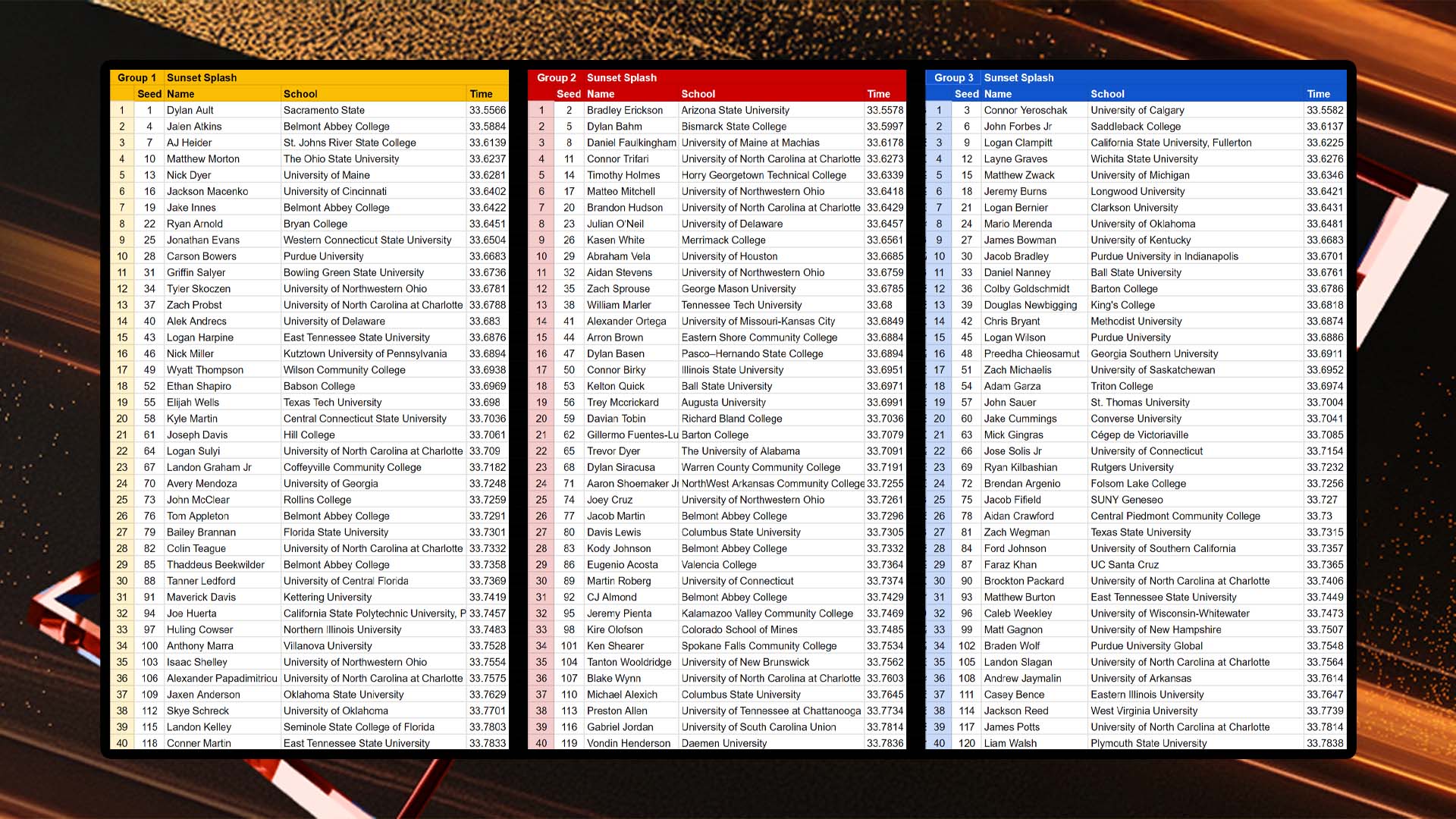
Task: Click Conner Martin name cell
Action: pos(199,743)
